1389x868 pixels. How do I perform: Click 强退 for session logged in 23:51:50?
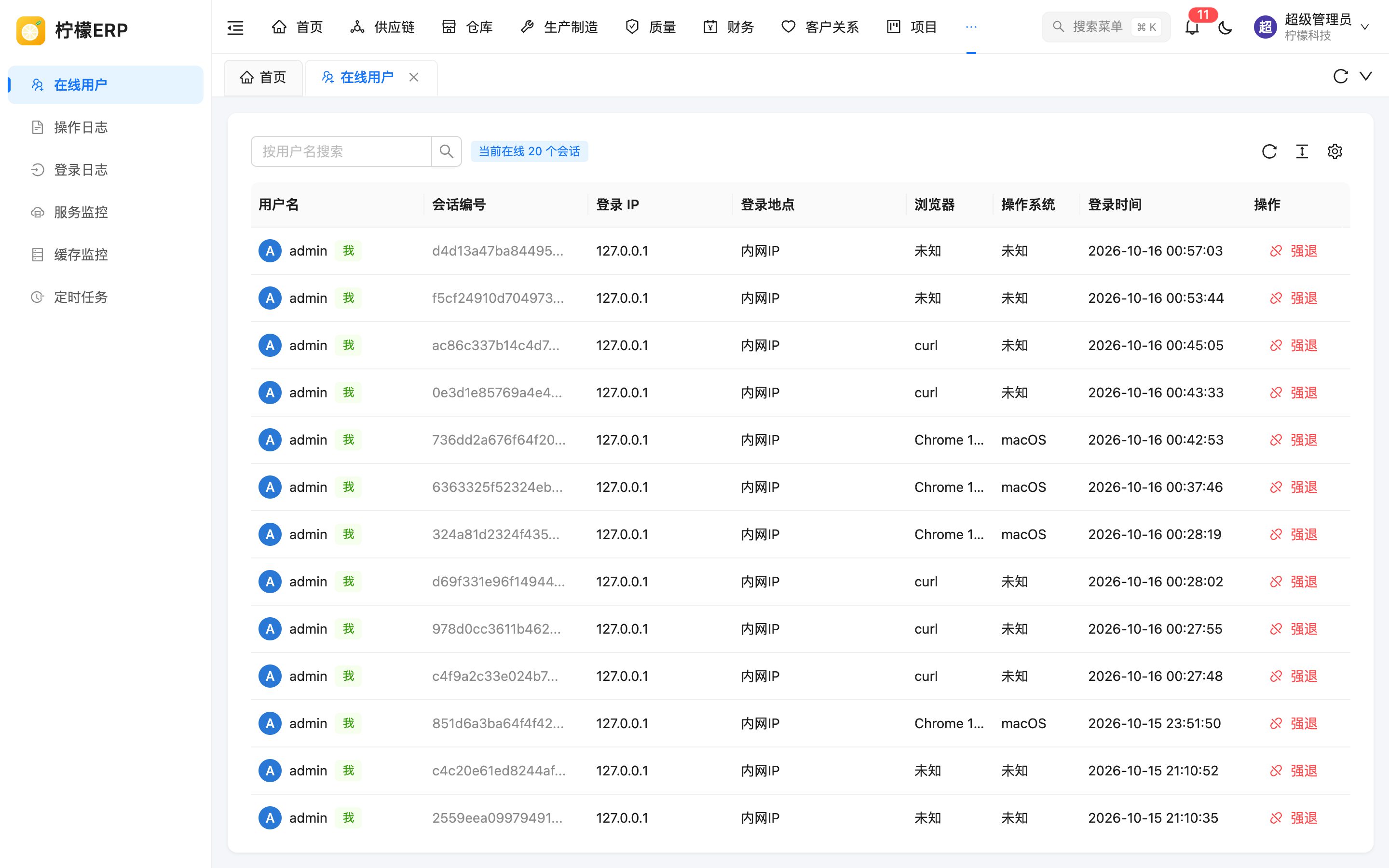point(1293,723)
